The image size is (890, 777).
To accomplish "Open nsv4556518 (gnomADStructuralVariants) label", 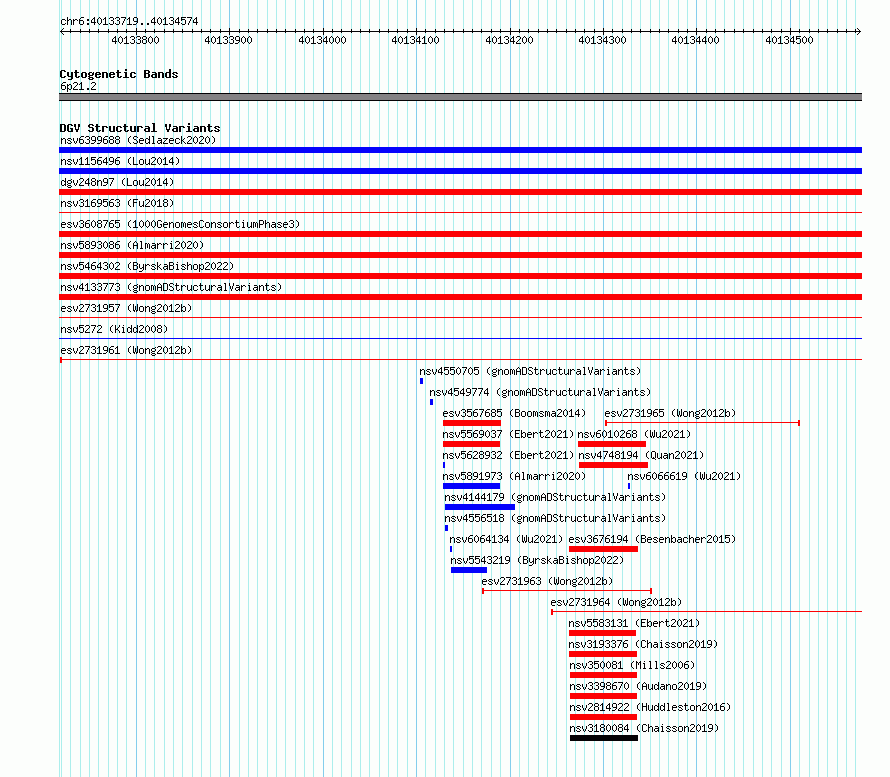I will point(555,518).
